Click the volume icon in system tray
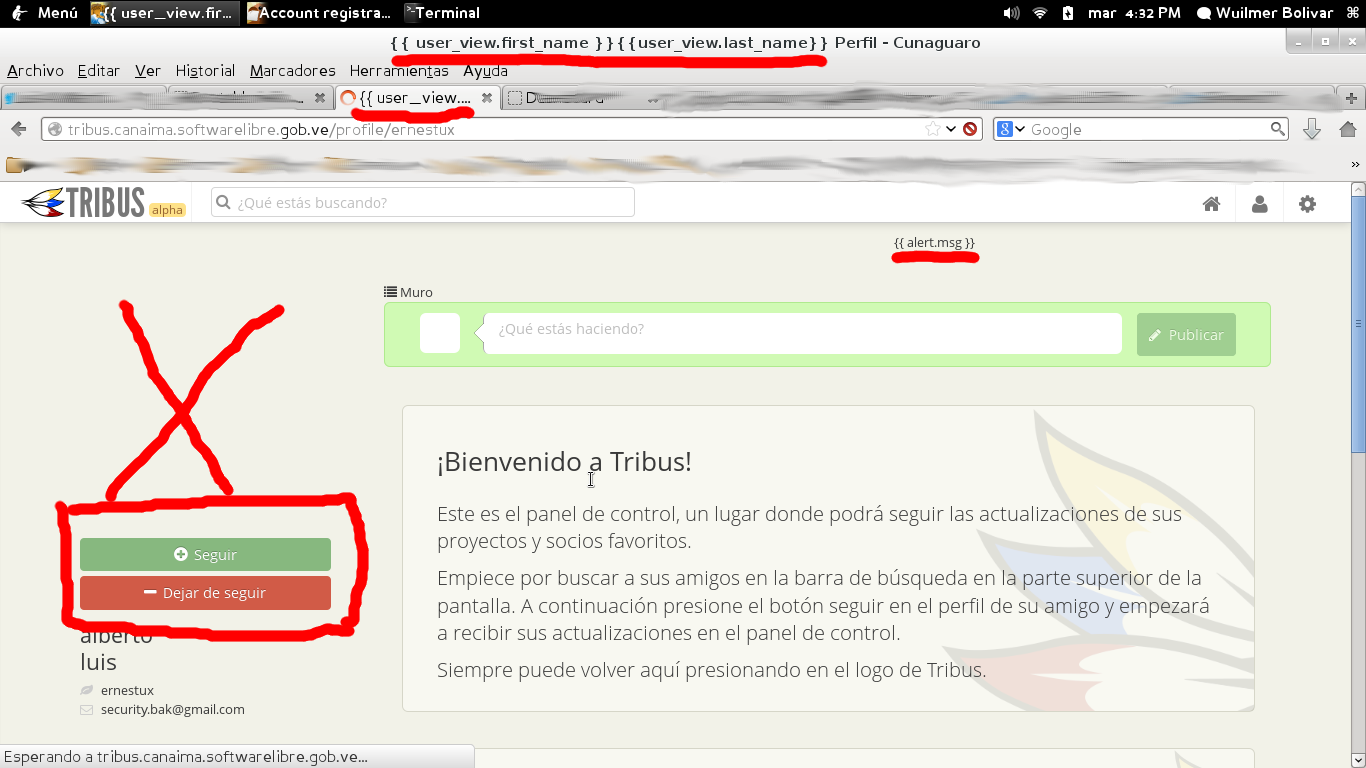This screenshot has width=1366, height=768. click(x=1011, y=13)
